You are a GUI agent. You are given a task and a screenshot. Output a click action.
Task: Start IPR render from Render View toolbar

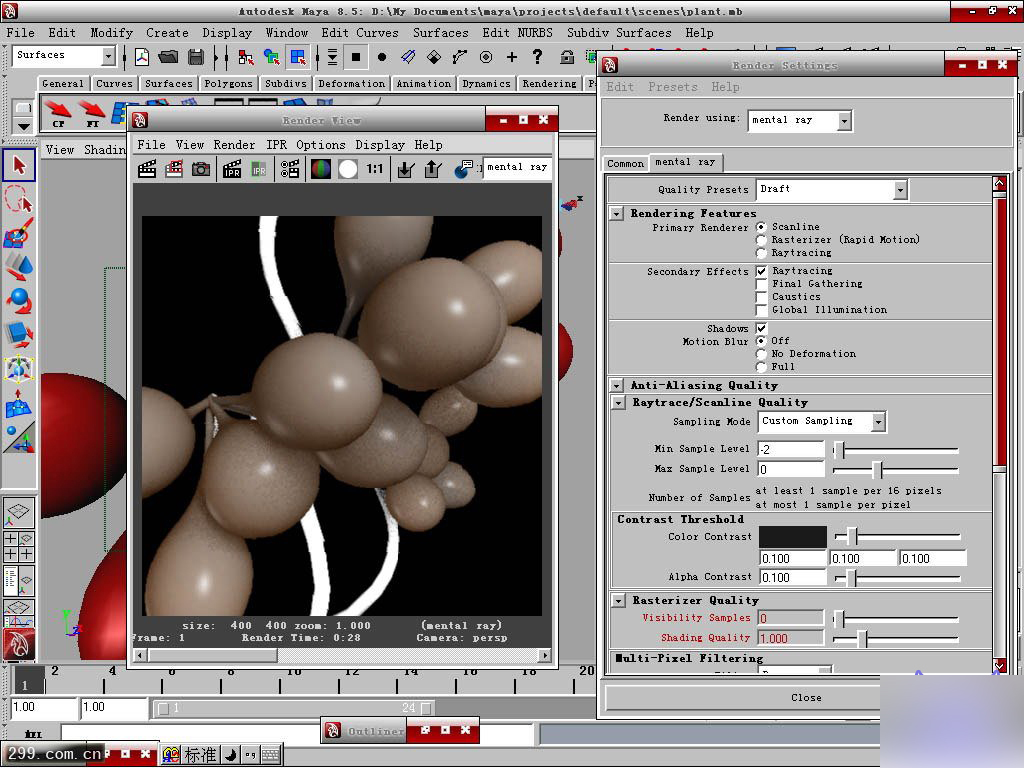[232, 169]
